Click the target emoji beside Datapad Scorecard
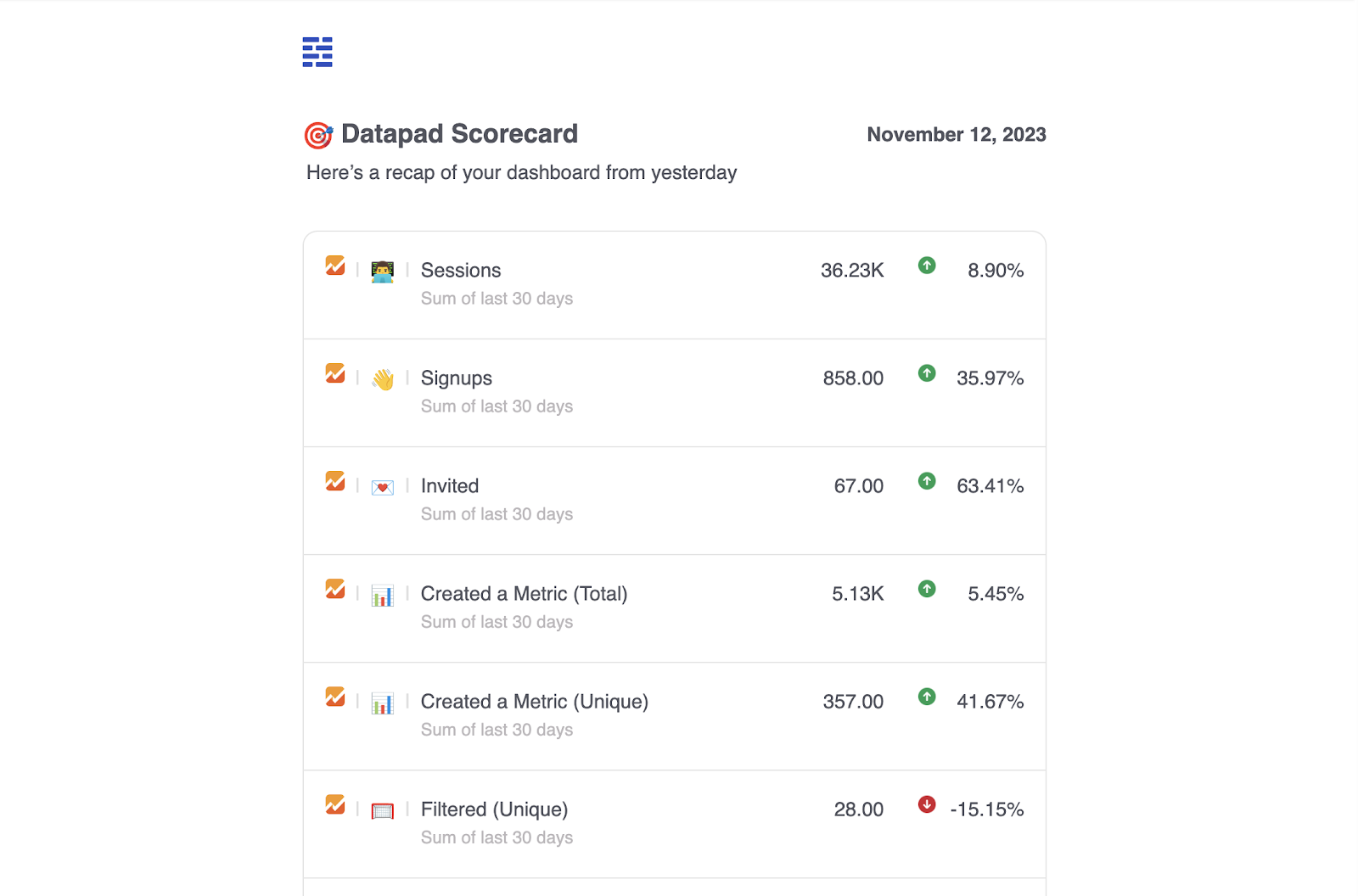The width and height of the screenshot is (1358, 896). click(x=318, y=134)
